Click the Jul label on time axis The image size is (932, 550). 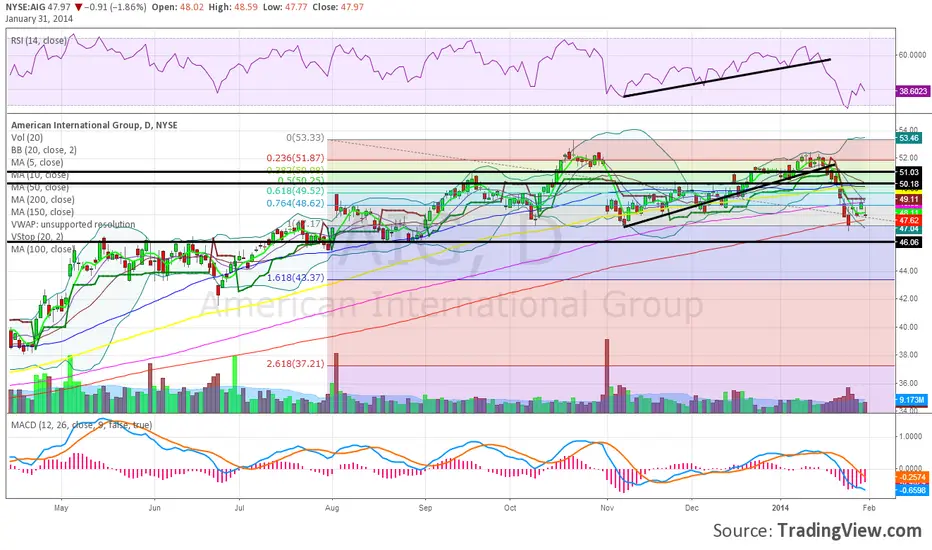pos(240,508)
